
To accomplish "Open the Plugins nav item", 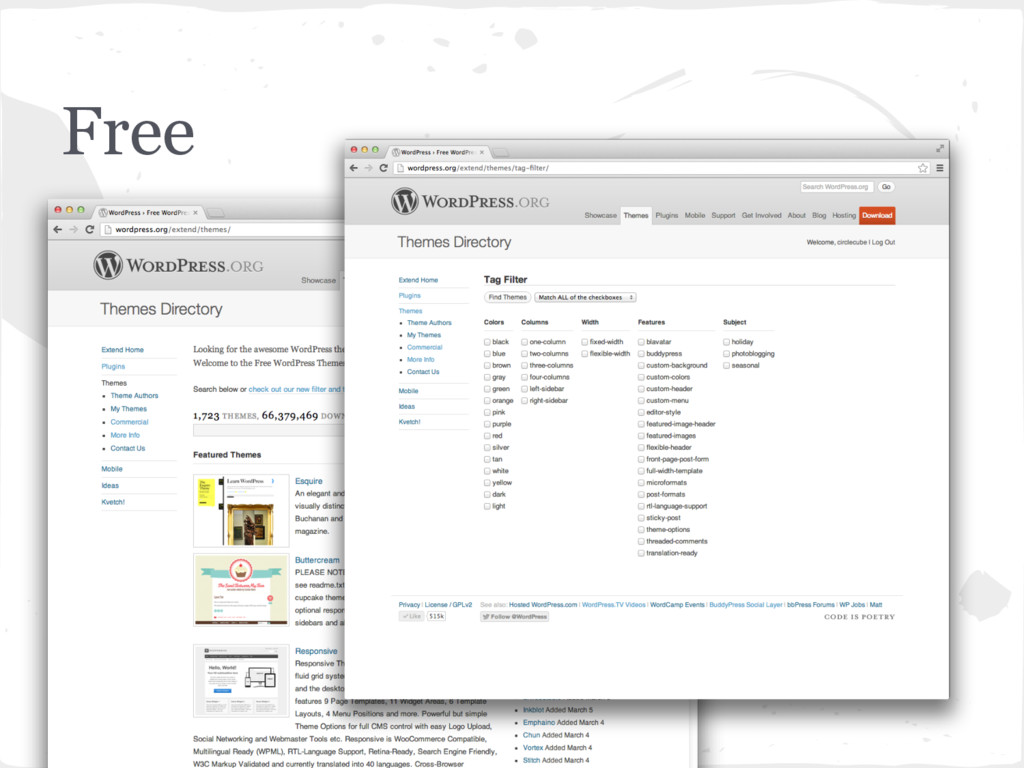I will [x=667, y=215].
